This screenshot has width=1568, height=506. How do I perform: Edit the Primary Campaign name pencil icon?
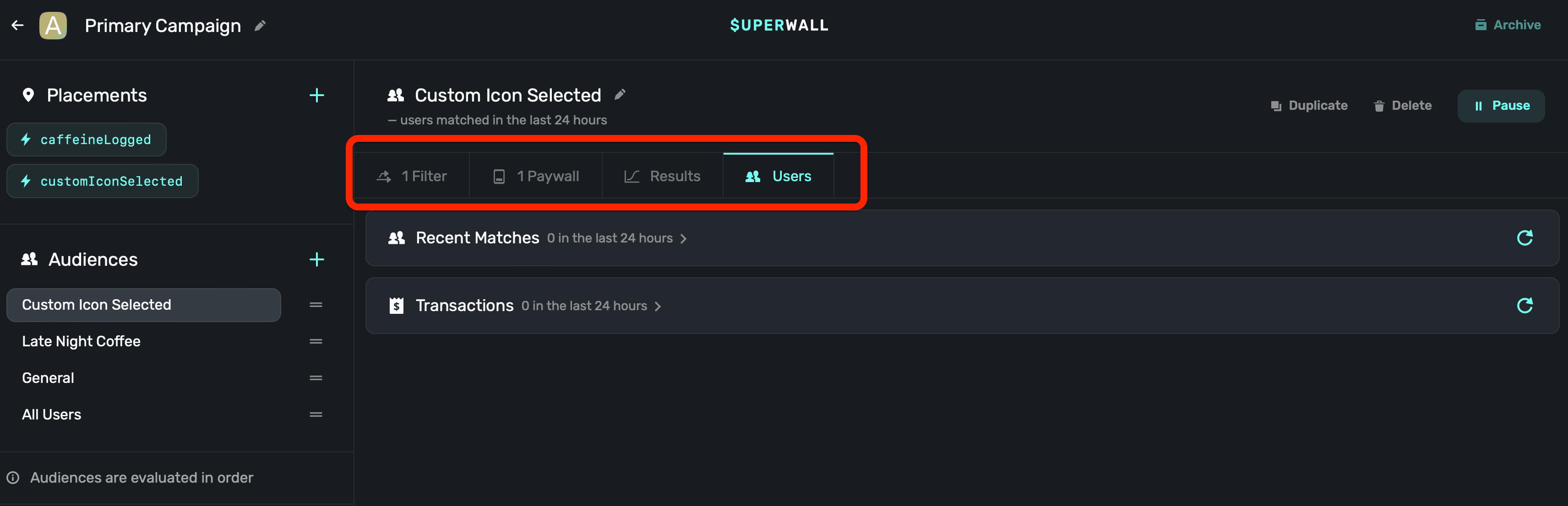(260, 26)
